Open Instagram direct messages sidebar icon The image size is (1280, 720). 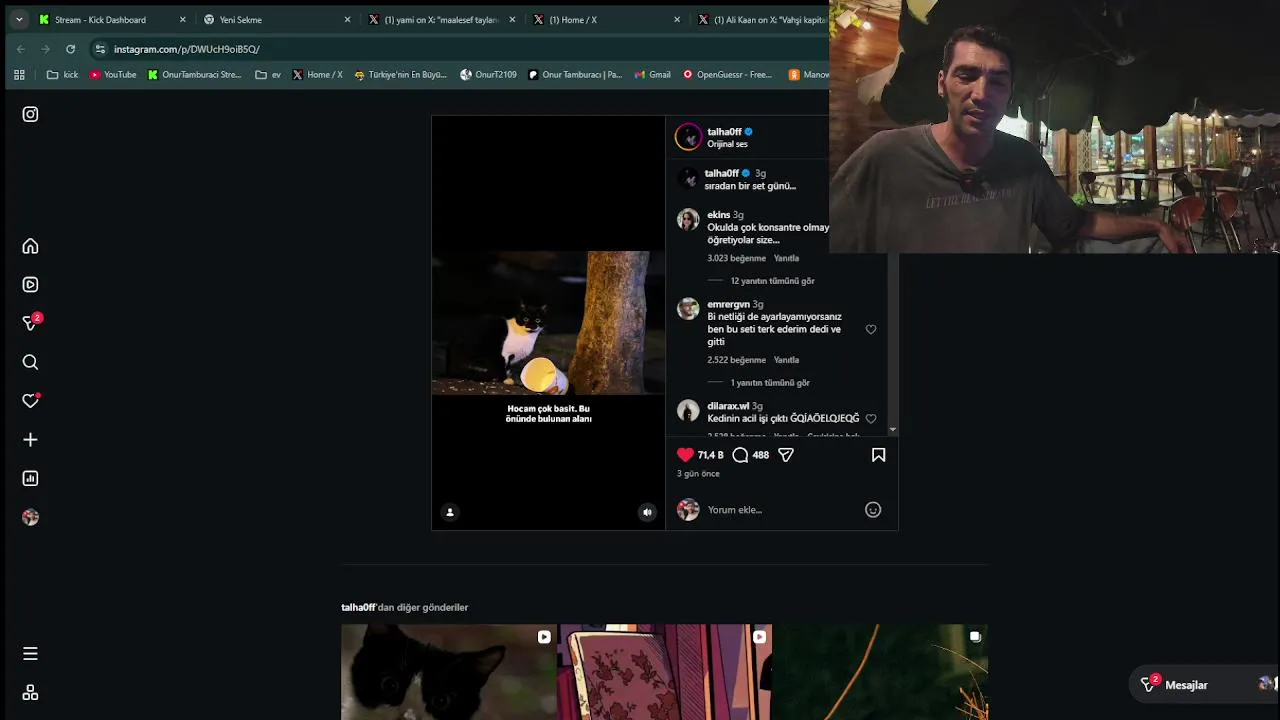pos(30,323)
